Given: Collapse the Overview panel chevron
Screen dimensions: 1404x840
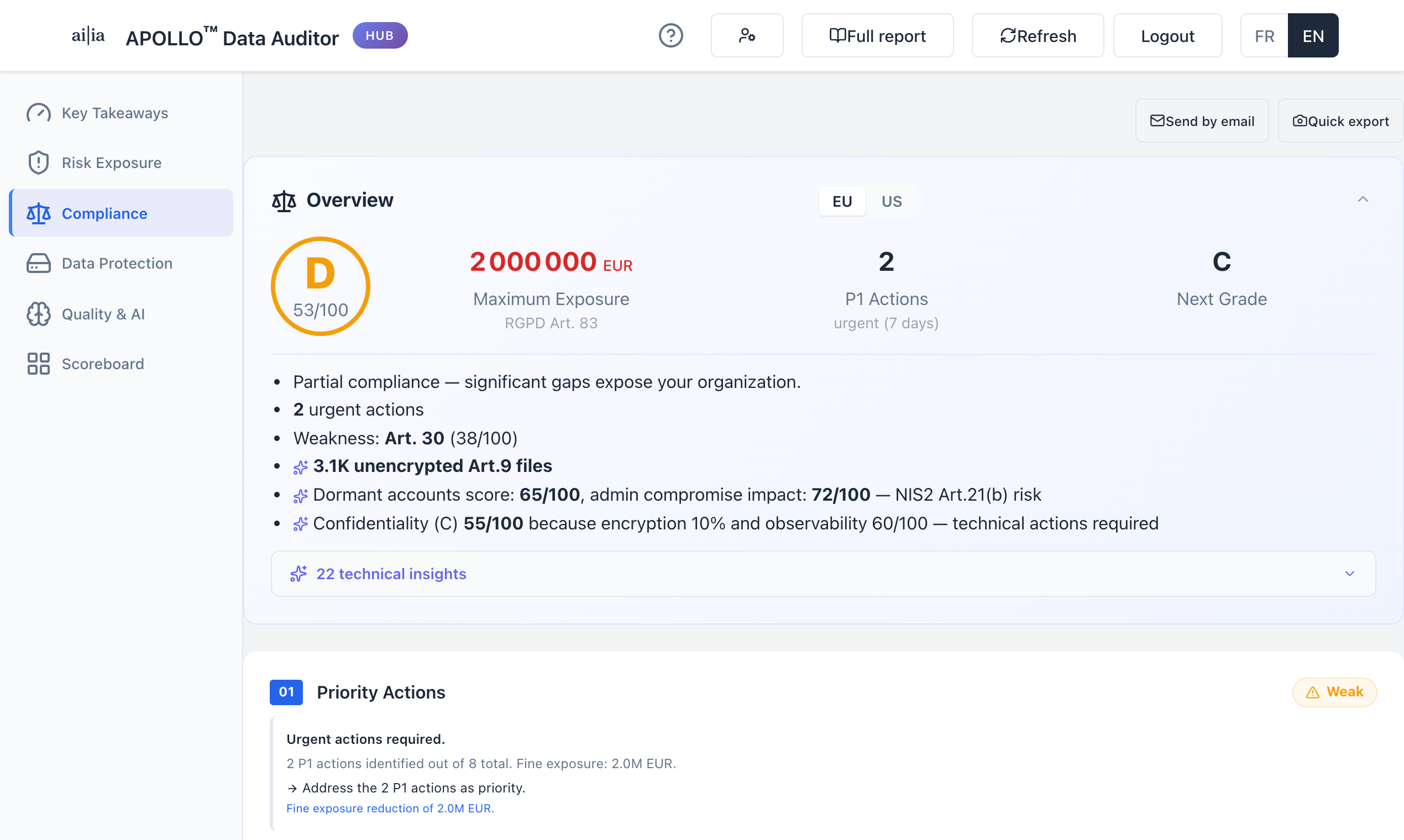Looking at the screenshot, I should (x=1362, y=200).
